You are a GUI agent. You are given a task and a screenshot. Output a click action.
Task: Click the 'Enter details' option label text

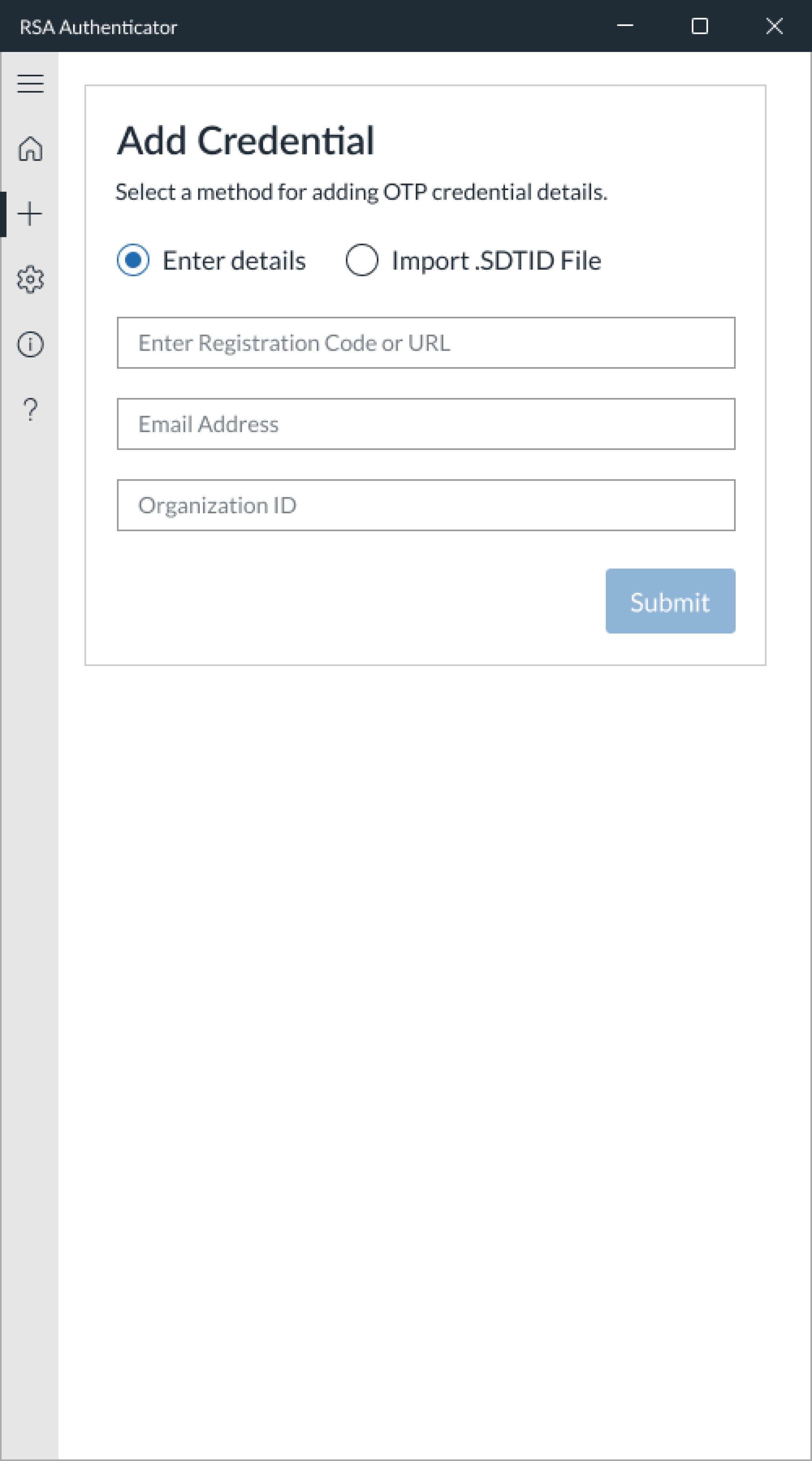coord(234,261)
